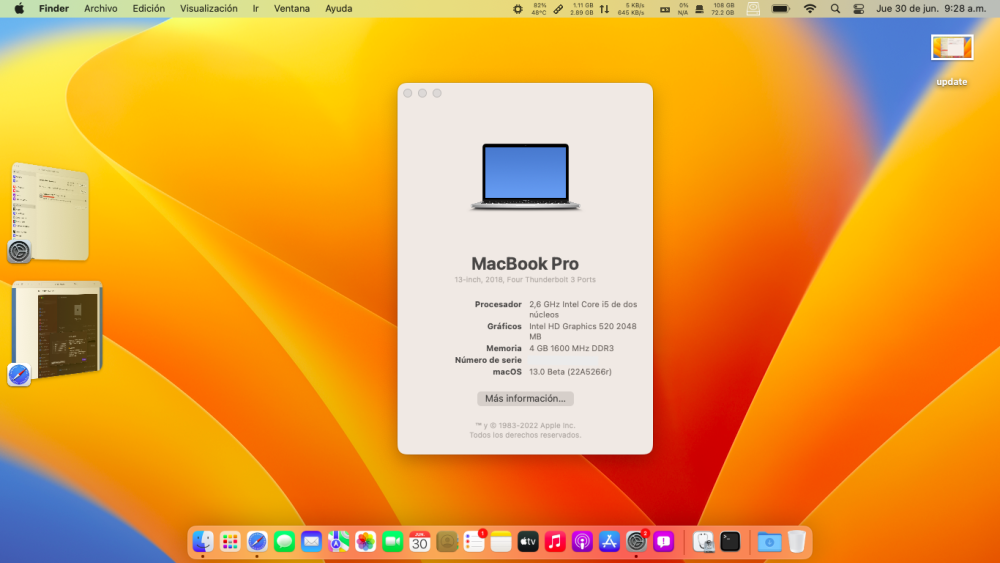Open the Ventana menu
This screenshot has width=1000, height=563.
[x=291, y=9]
